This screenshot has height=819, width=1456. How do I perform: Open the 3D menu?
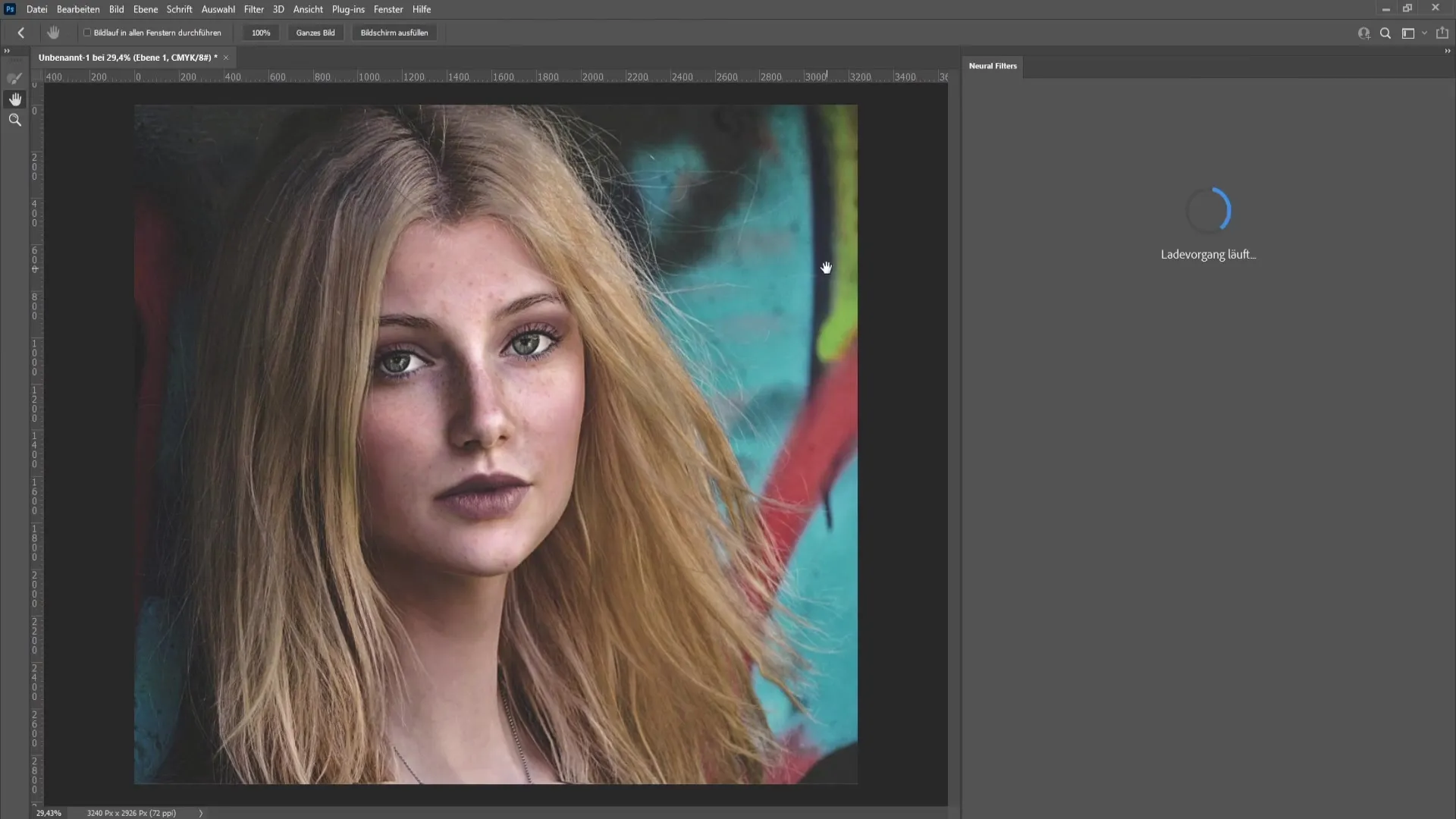coord(278,9)
